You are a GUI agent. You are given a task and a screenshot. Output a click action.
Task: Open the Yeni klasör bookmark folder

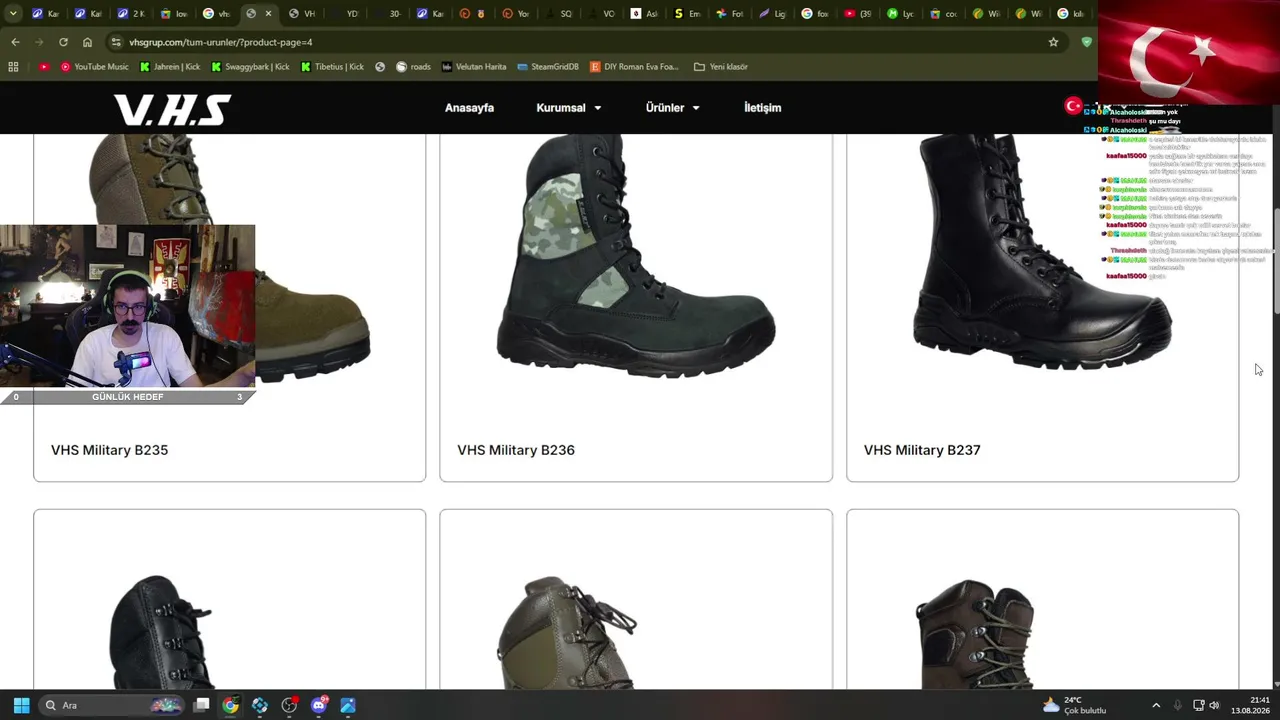720,67
